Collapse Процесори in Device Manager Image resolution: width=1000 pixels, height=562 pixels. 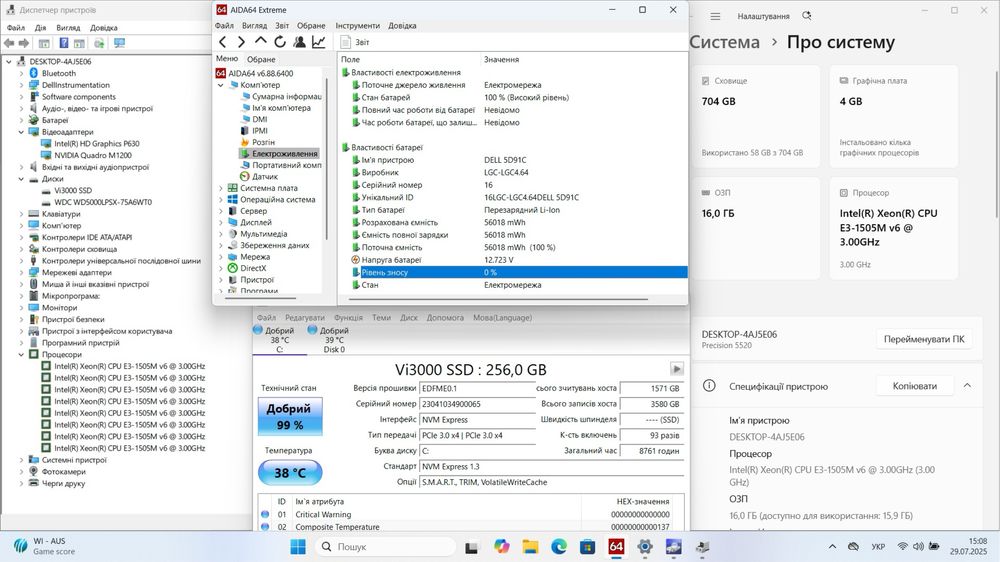(x=21, y=355)
